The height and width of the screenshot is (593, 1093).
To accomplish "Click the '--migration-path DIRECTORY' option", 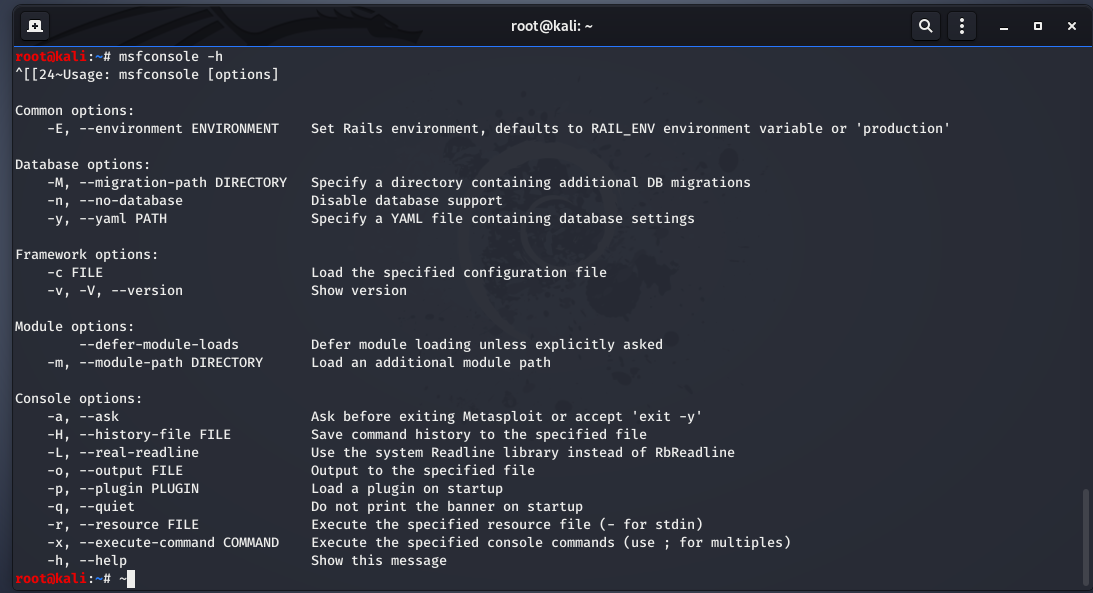I will (183, 183).
